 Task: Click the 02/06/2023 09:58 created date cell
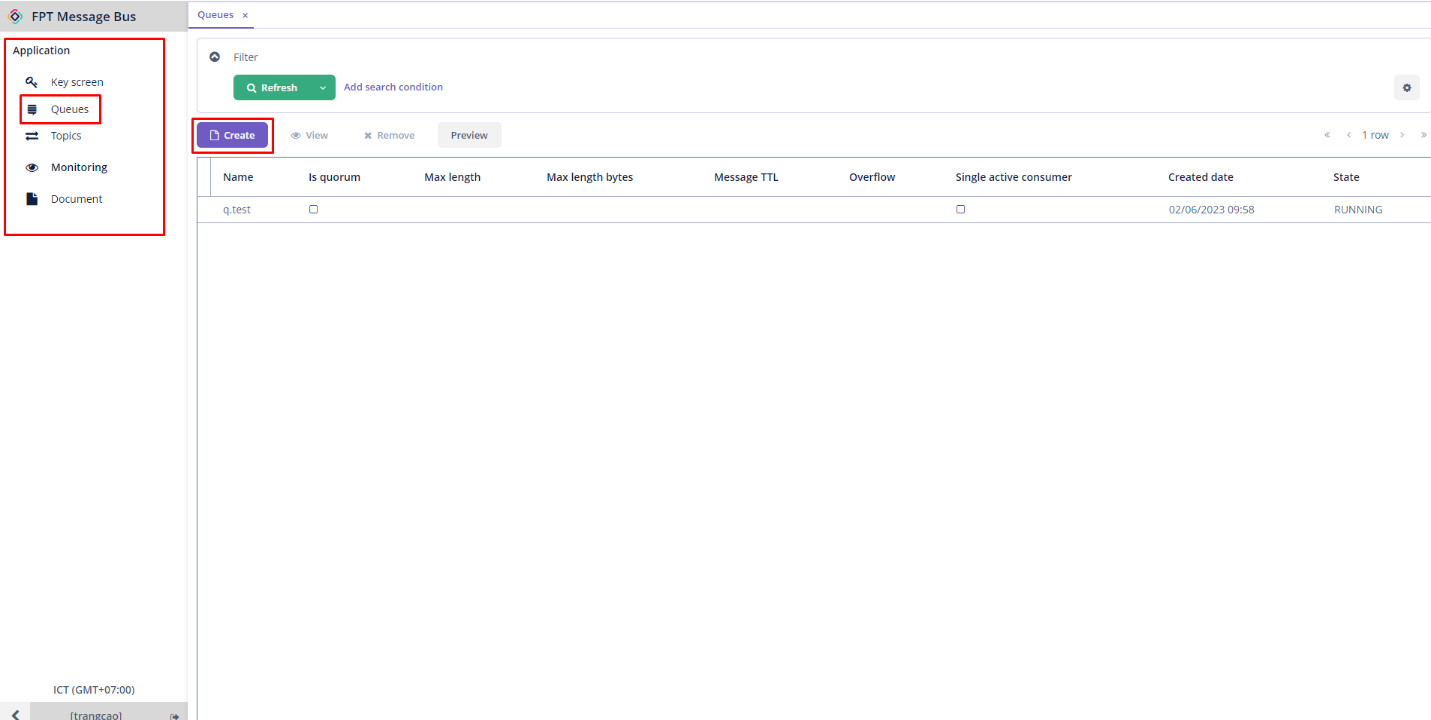1211,210
